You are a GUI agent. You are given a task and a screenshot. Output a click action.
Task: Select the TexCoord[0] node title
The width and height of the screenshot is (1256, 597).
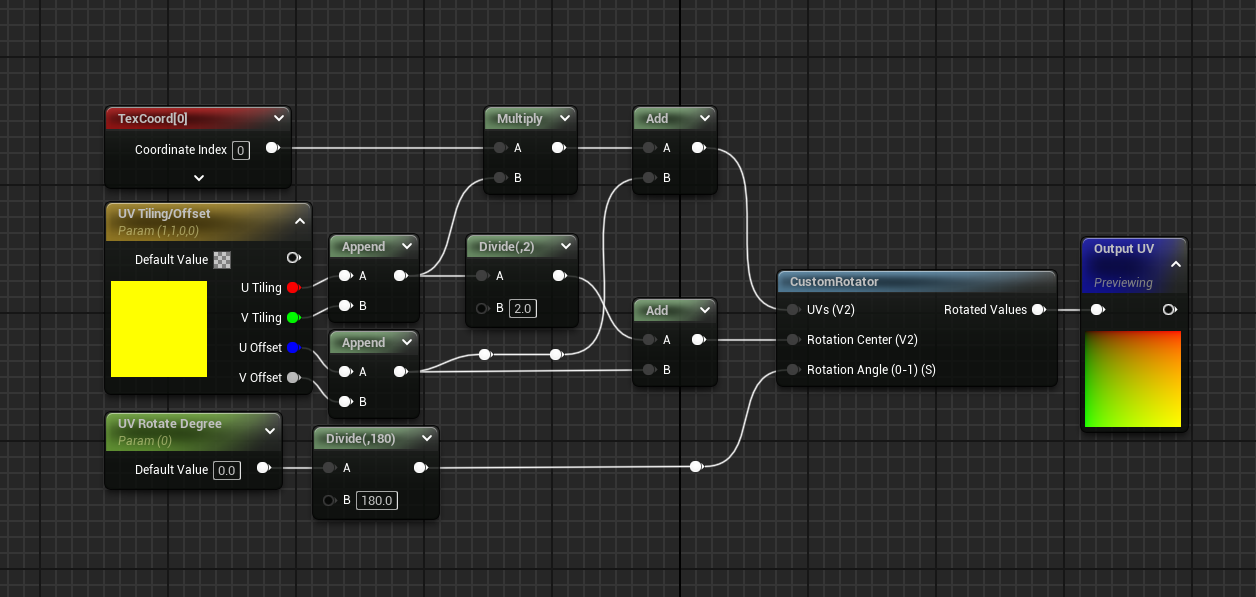coord(153,119)
